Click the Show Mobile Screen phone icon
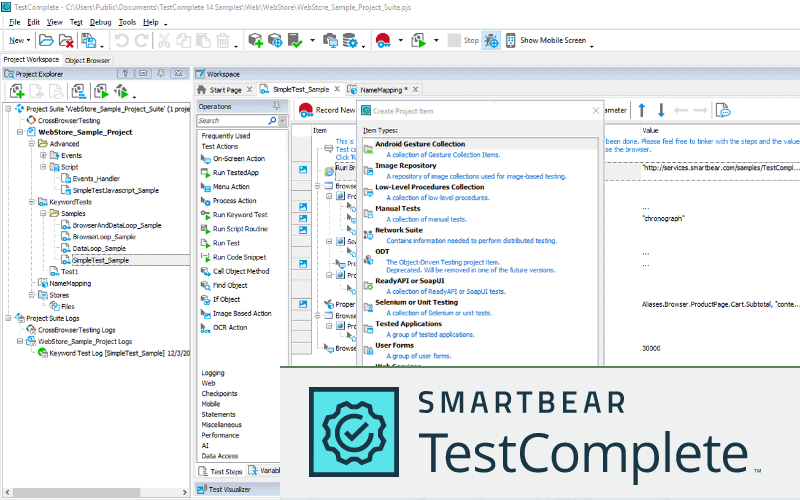 point(510,40)
